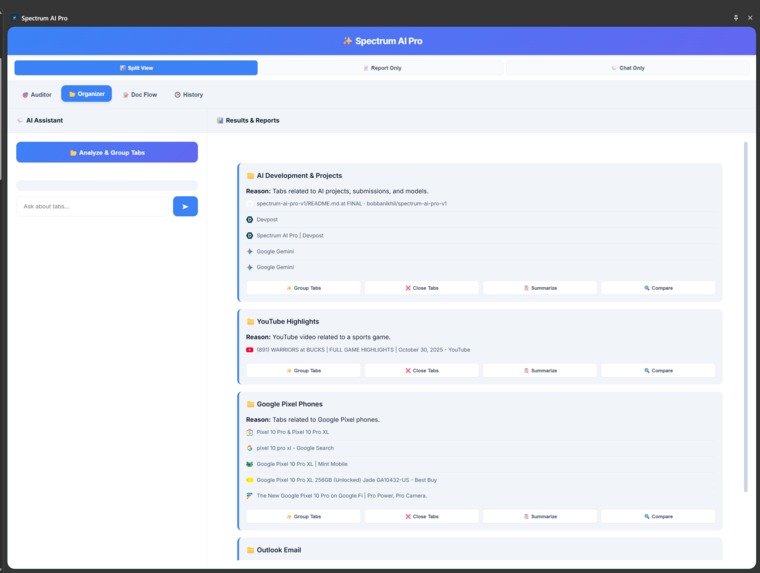Viewport: 760px width, 573px height.
Task: Open the first Google Gemini tab entry
Action: [275, 252]
